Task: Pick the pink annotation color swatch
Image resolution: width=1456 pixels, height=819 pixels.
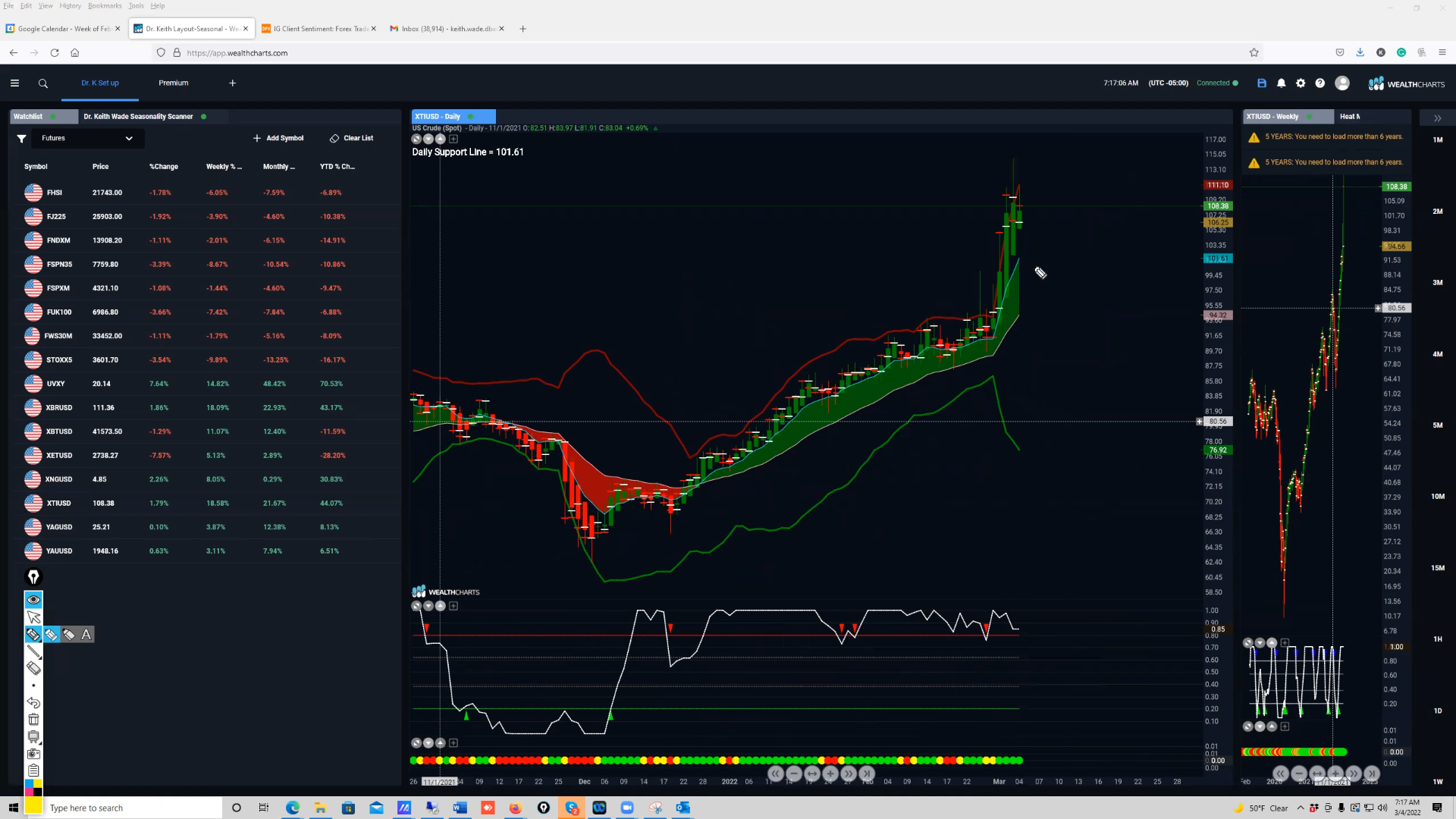Action: (x=29, y=792)
